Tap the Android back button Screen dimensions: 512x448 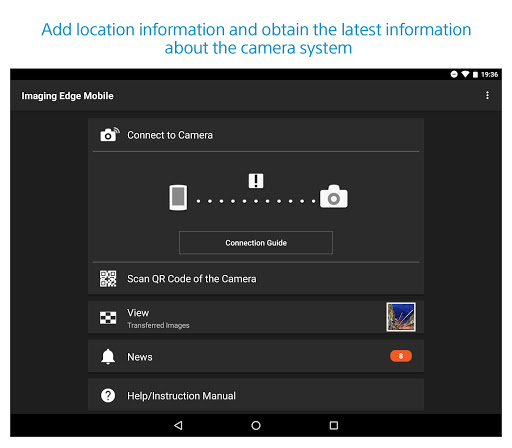178,425
